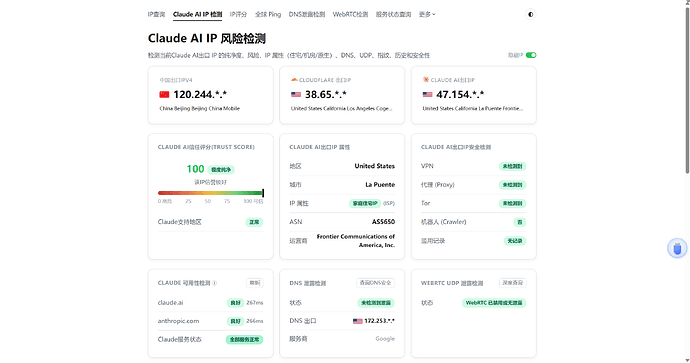Click the 未检测到泄露 DNS status badge
This screenshot has height=363, width=690.
point(376,303)
